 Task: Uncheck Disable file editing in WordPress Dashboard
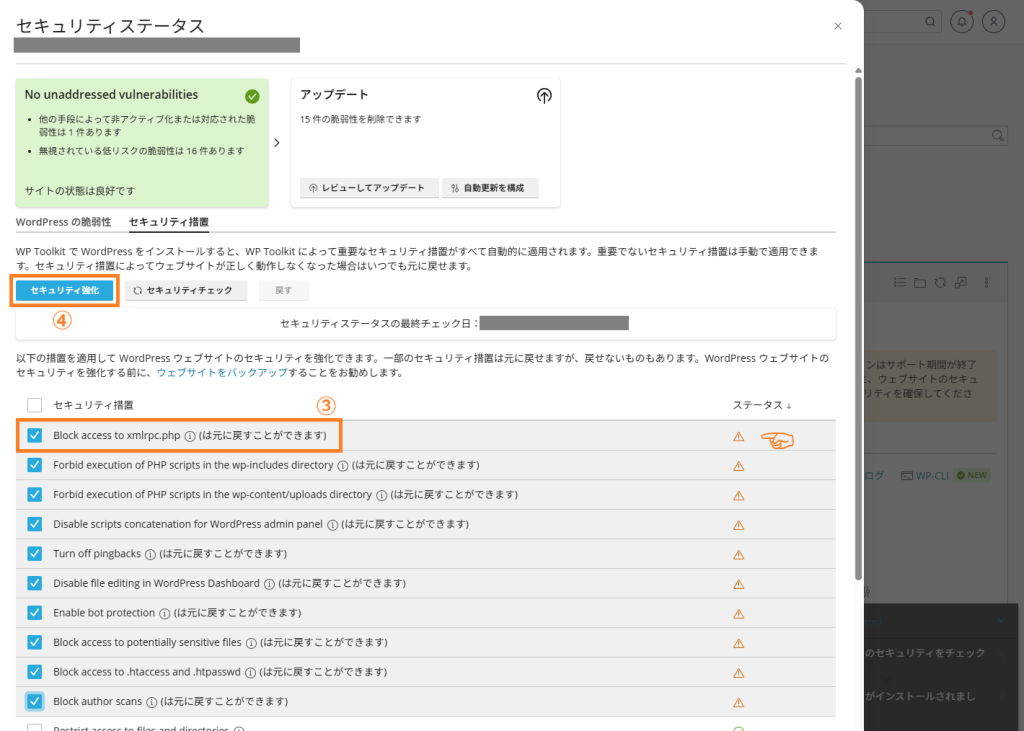35,583
